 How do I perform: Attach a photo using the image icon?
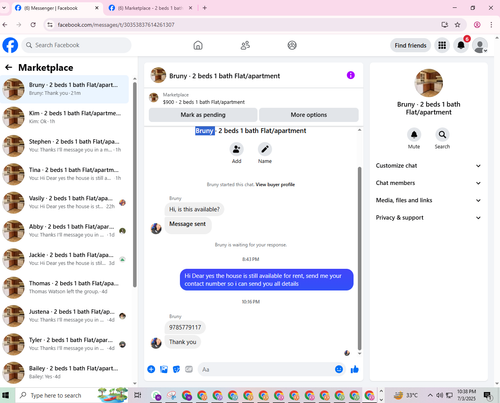coord(164,369)
